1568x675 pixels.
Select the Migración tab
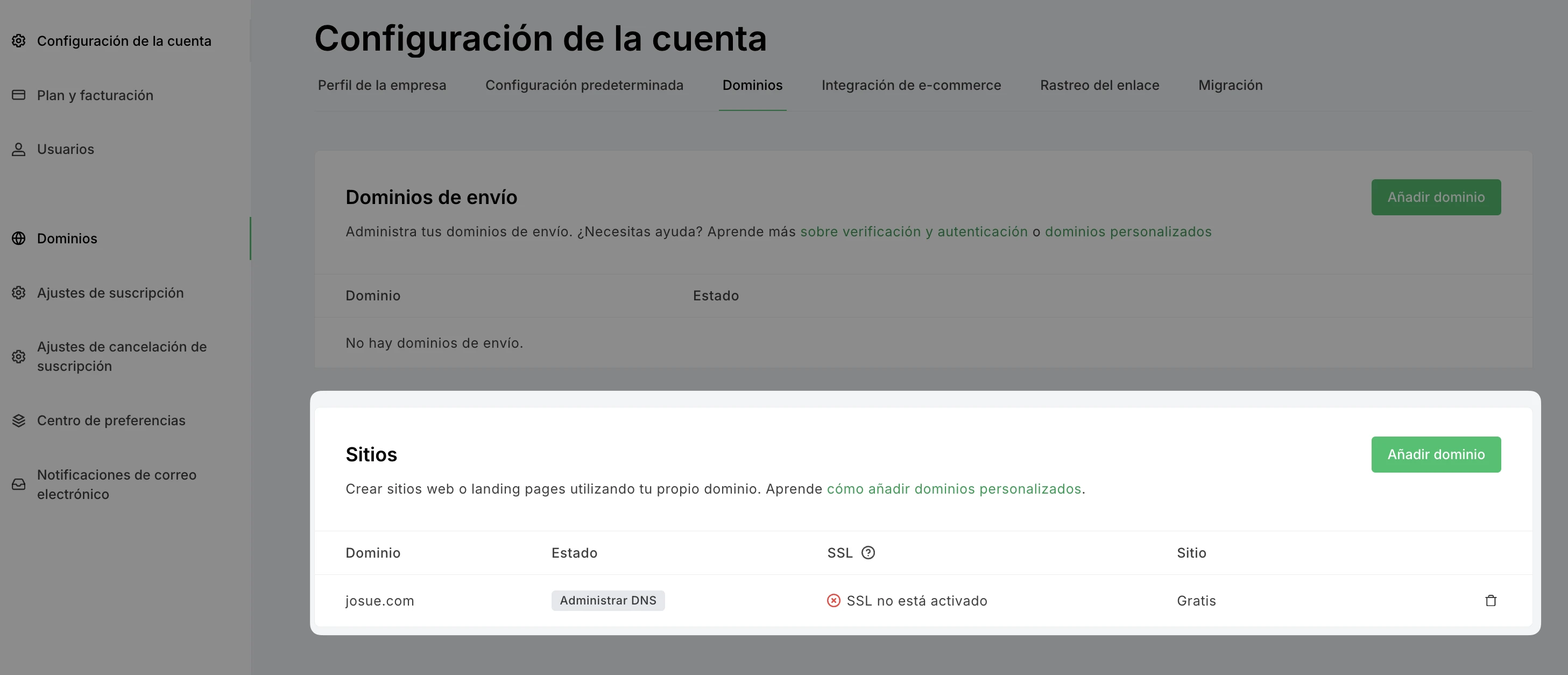1230,85
